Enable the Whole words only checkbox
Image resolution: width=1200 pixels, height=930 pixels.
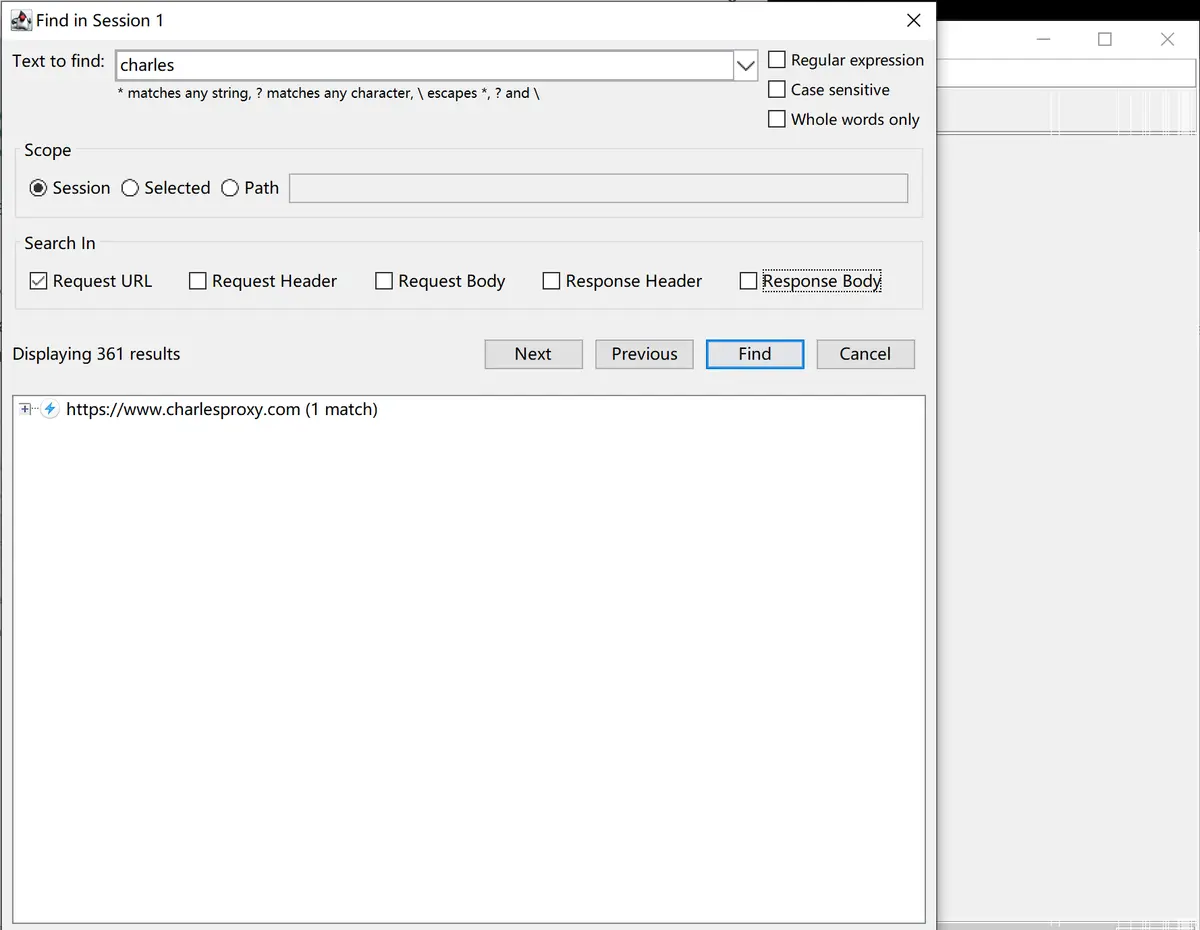point(776,119)
